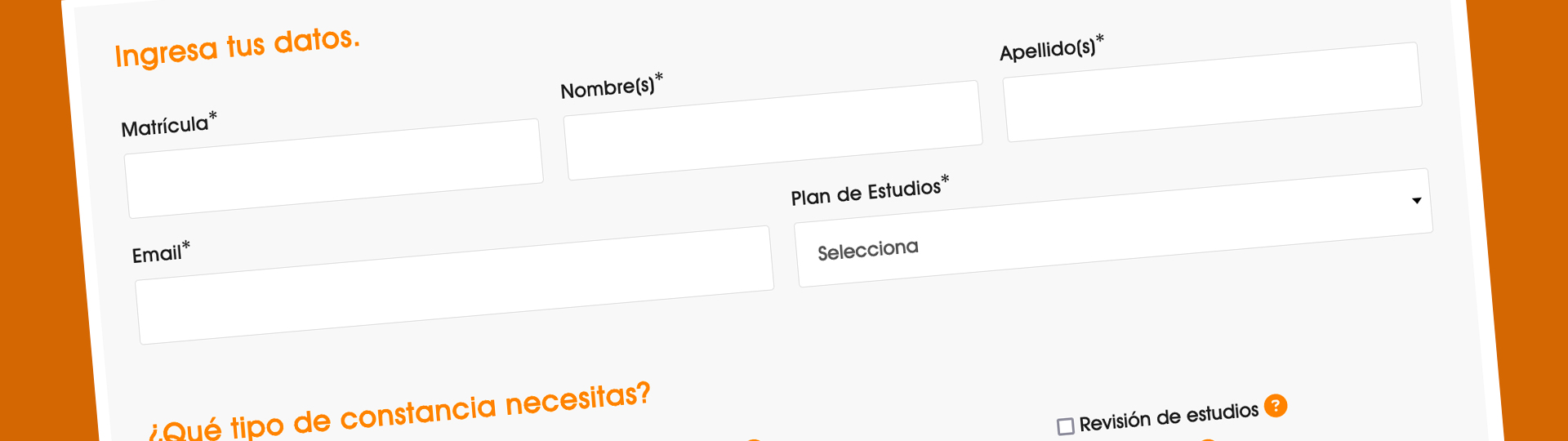
Task: Click the required asterisk next to Email
Action: (x=186, y=244)
